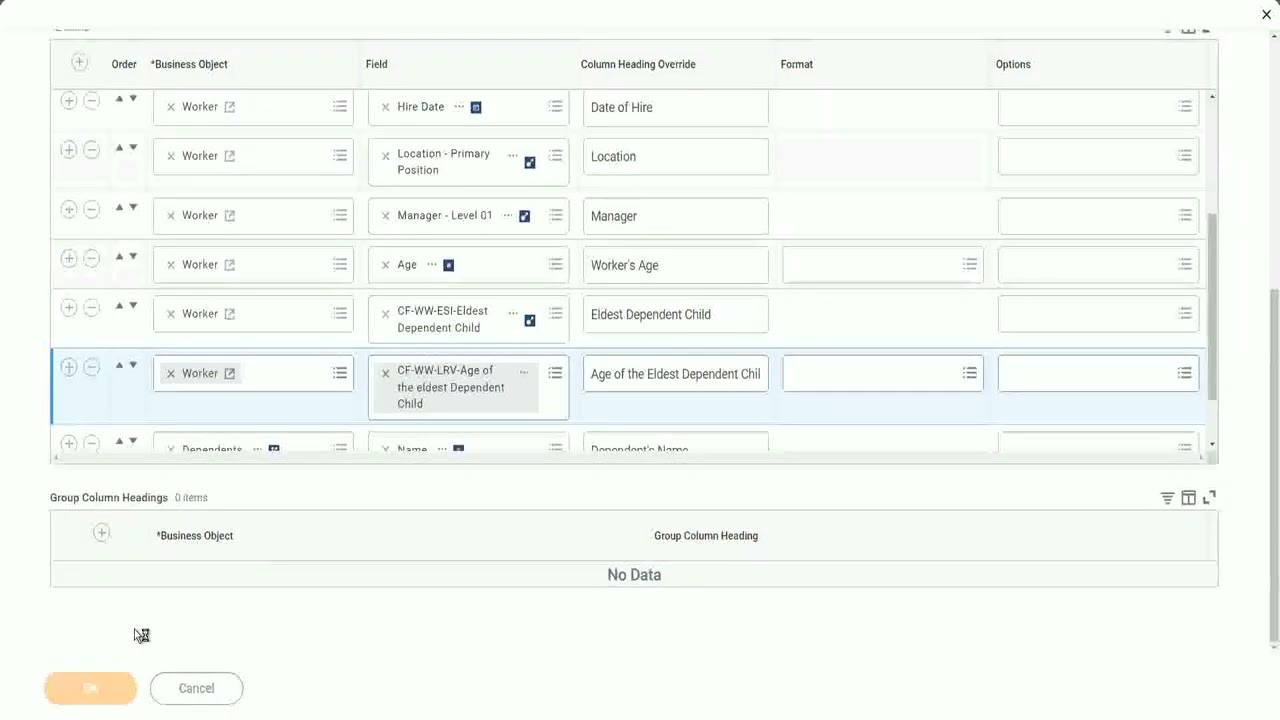Open Business Object prompt for Hire Date row
Screen dimensions: 1280x720
coord(340,106)
